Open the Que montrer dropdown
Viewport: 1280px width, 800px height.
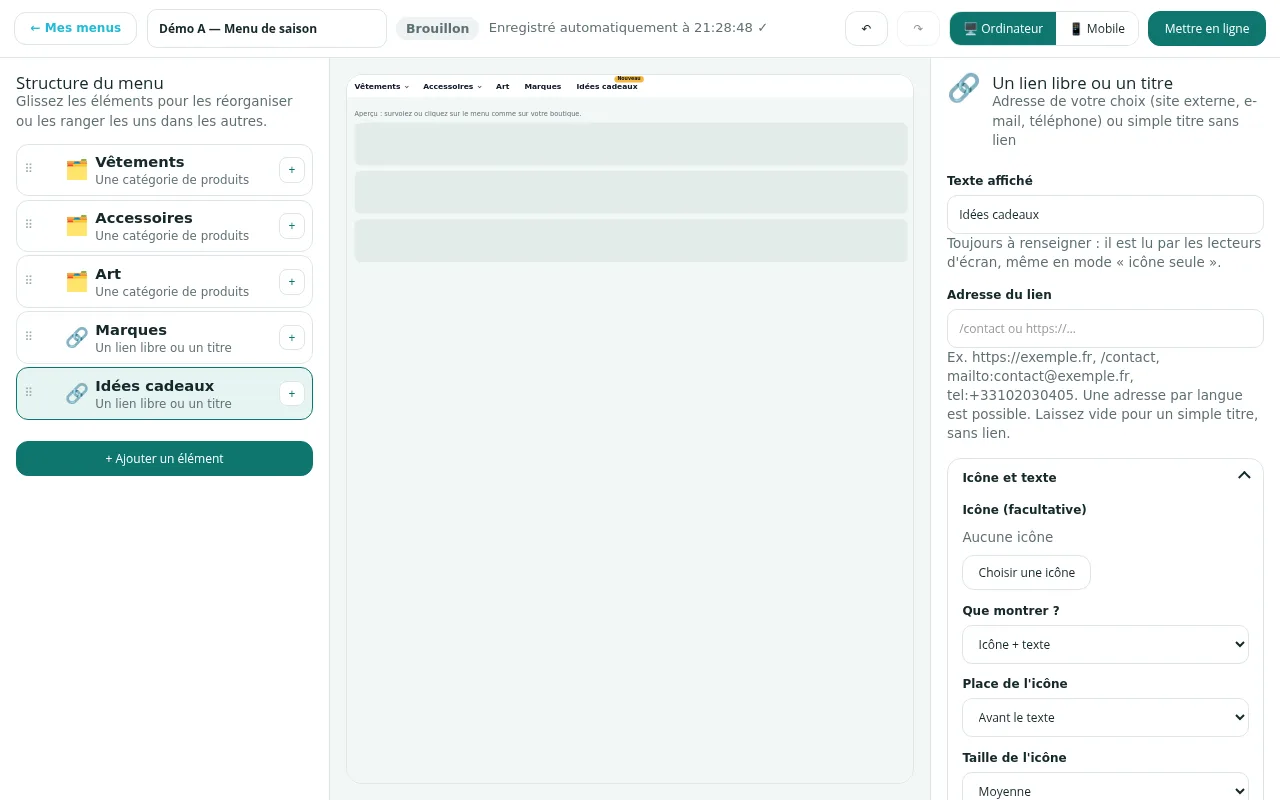click(x=1105, y=645)
